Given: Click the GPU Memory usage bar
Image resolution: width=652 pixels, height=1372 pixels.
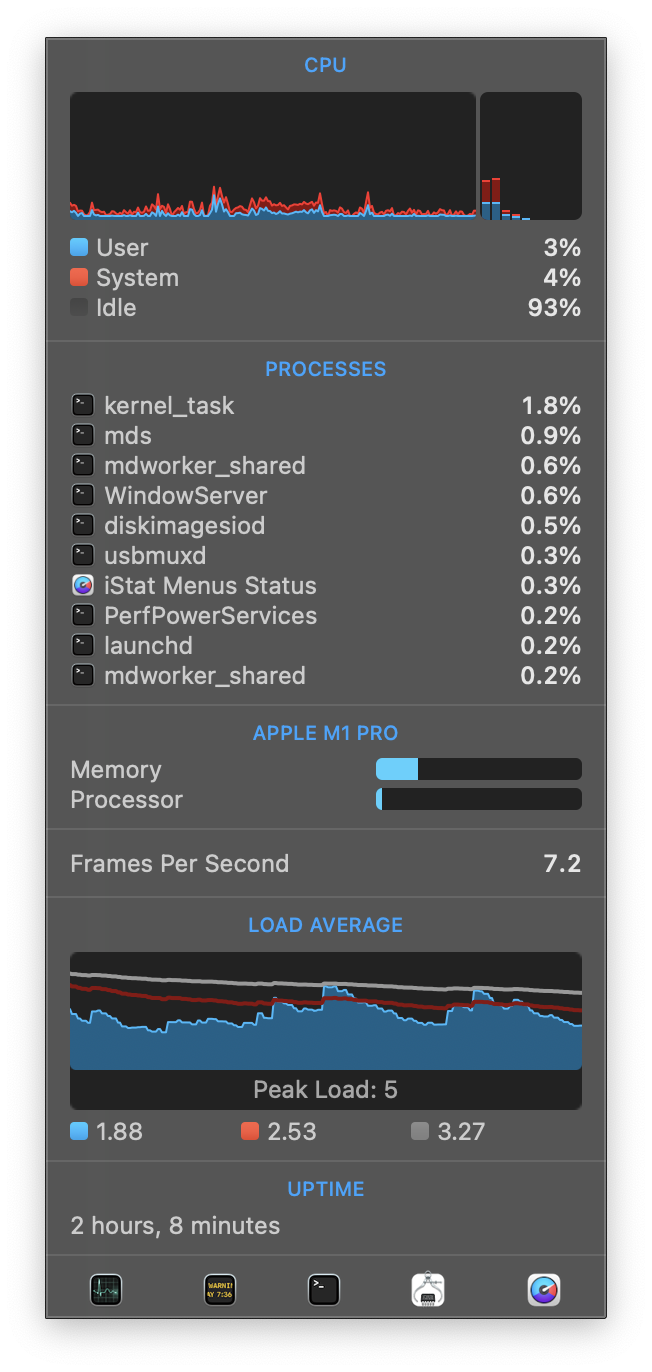Looking at the screenshot, I should pos(479,769).
